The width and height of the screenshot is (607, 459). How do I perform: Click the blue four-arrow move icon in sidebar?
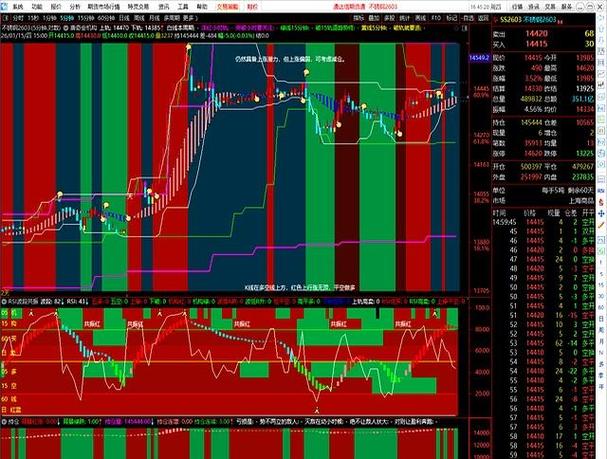[601, 213]
